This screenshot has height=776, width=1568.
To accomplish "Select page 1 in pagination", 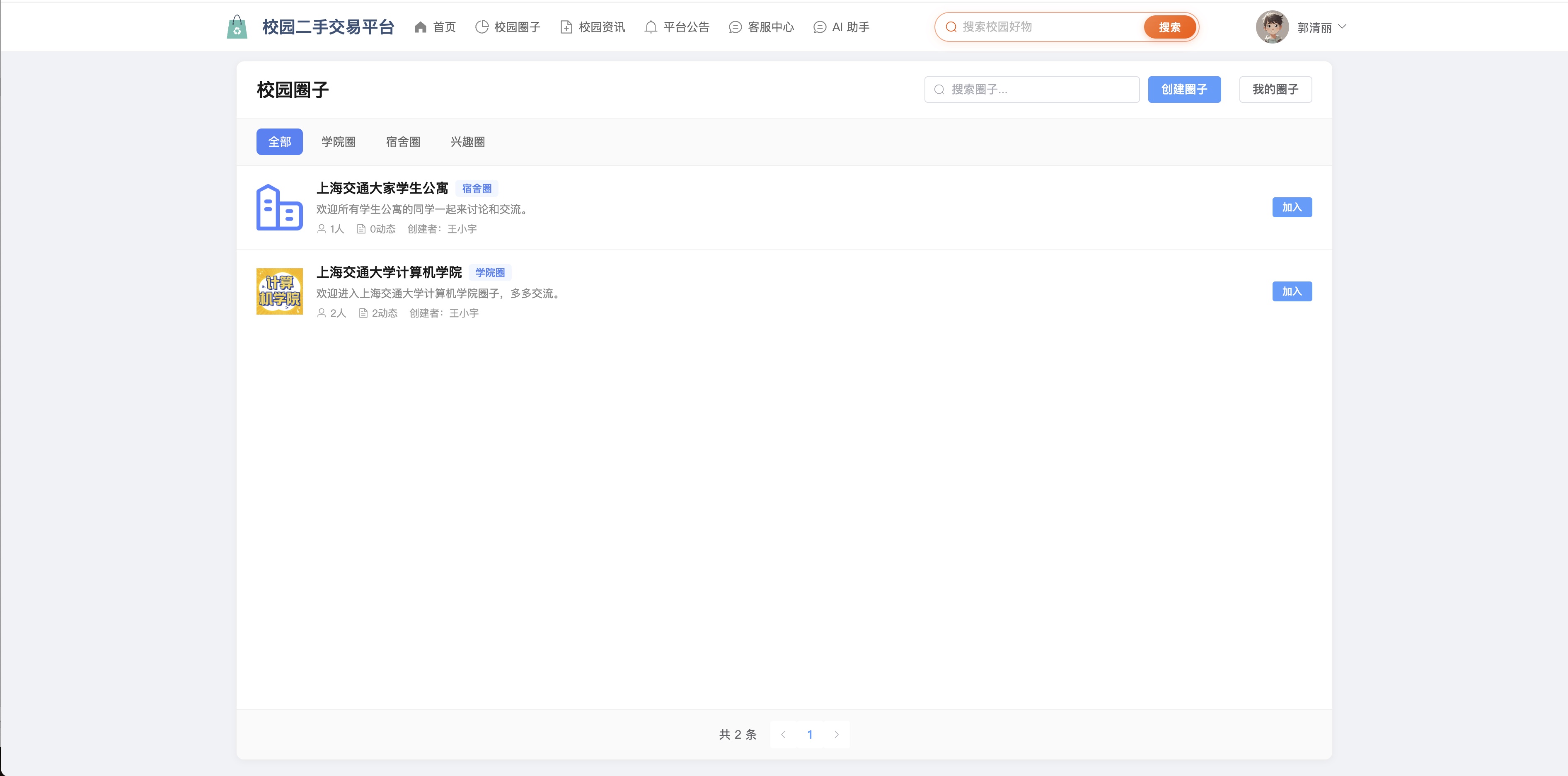I will [810, 735].
